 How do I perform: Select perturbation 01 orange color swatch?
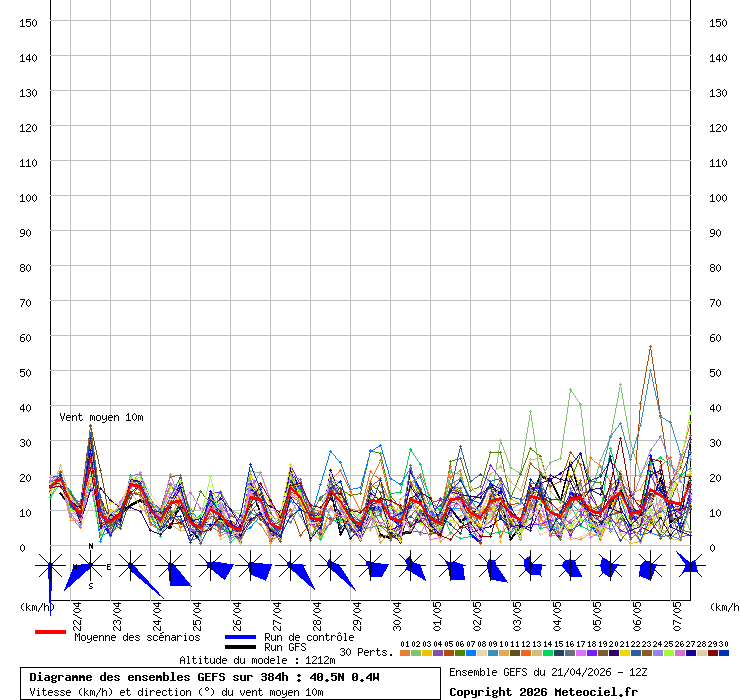[404, 653]
